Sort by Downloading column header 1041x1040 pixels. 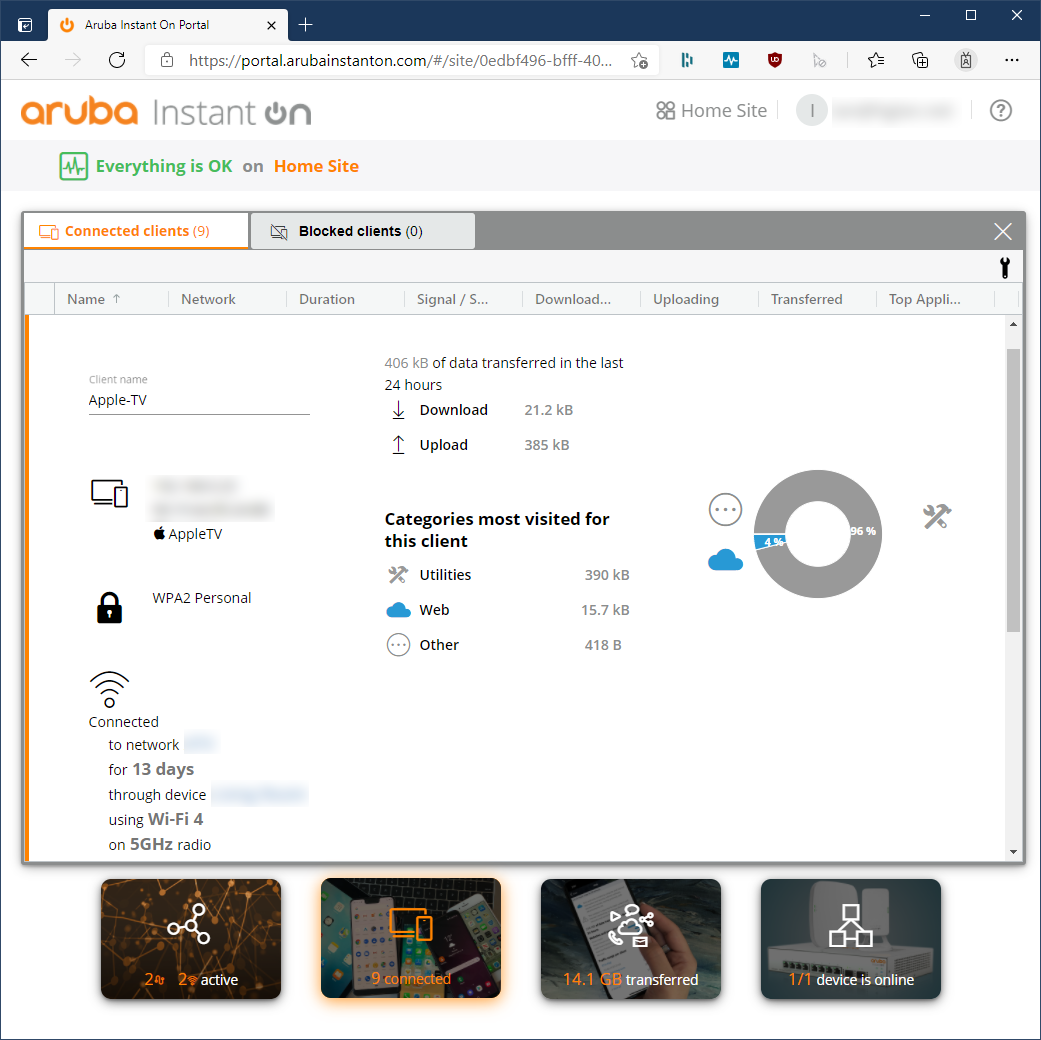(x=572, y=299)
